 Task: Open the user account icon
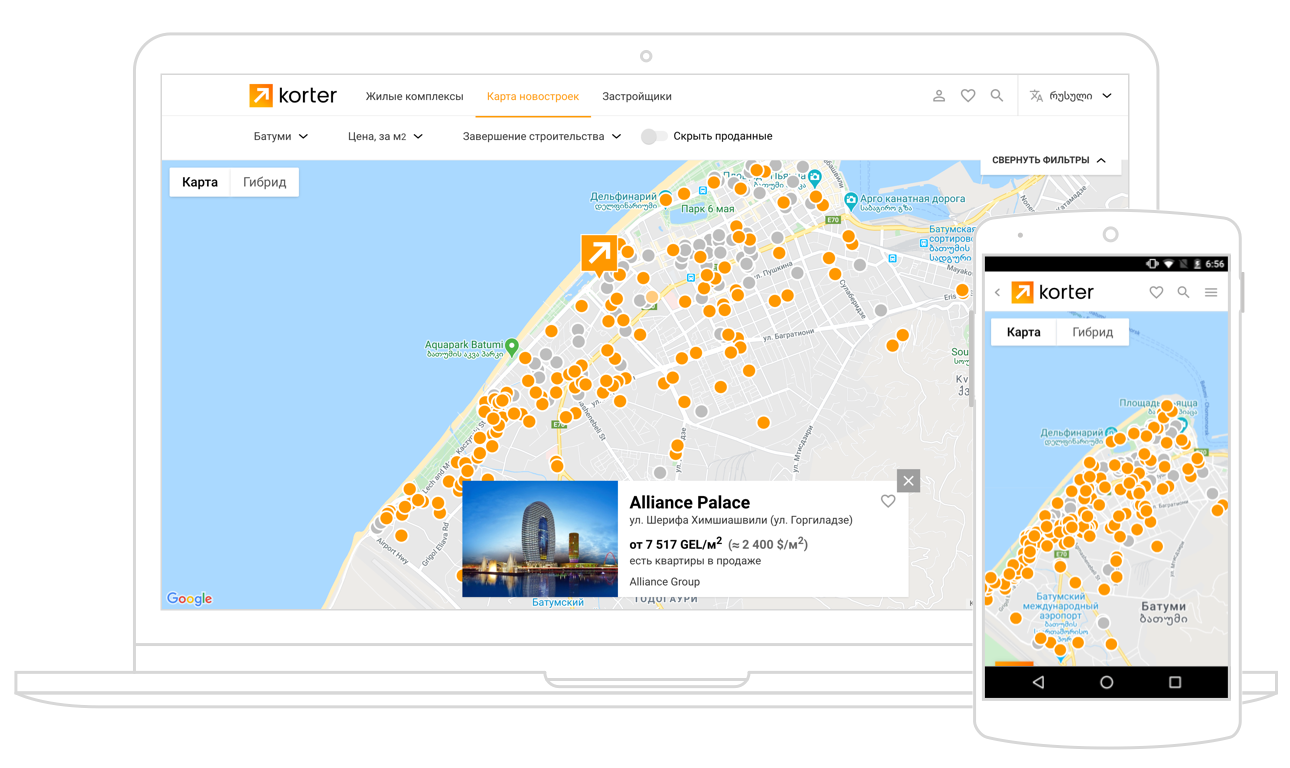[x=938, y=96]
